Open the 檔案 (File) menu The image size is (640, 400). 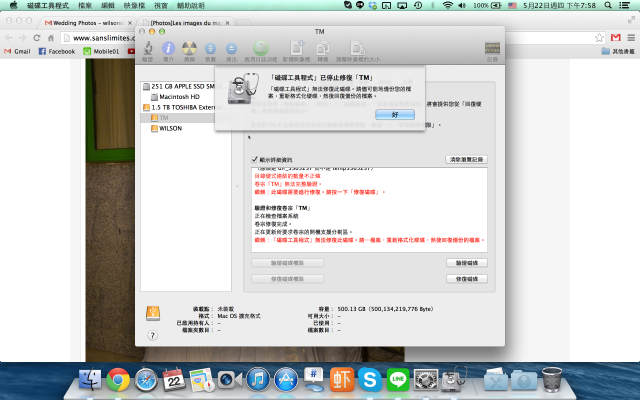pyautogui.click(x=85, y=5)
